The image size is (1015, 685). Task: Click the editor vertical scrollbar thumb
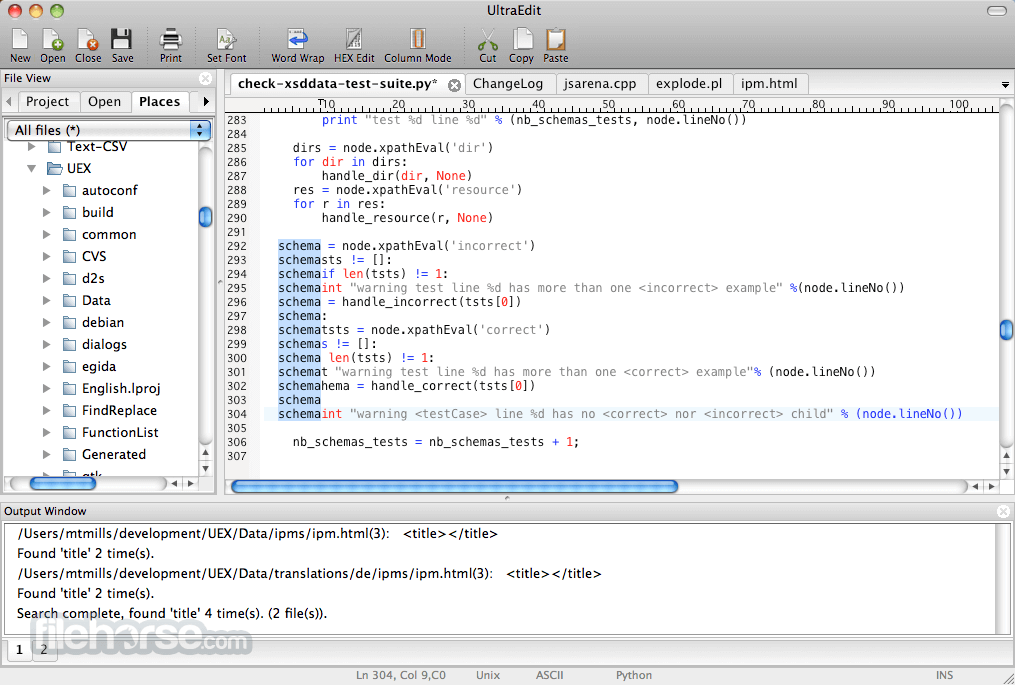pos(1006,330)
